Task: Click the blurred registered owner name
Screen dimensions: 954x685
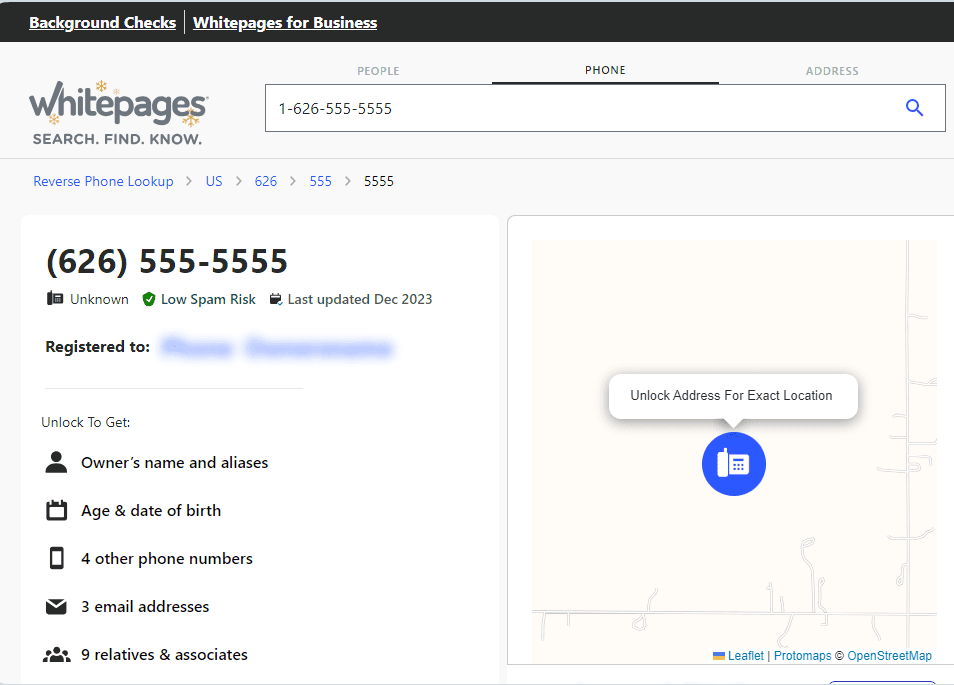Action: coord(277,347)
